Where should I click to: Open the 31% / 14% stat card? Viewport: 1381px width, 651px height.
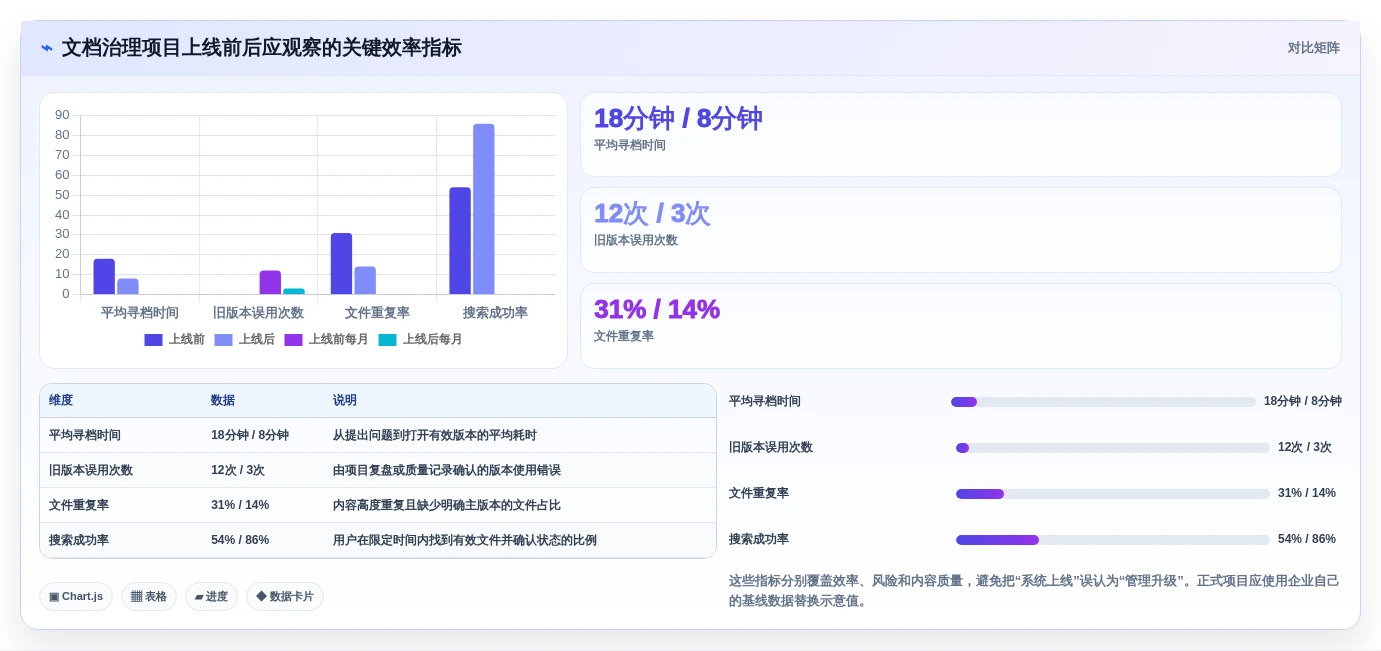click(961, 326)
